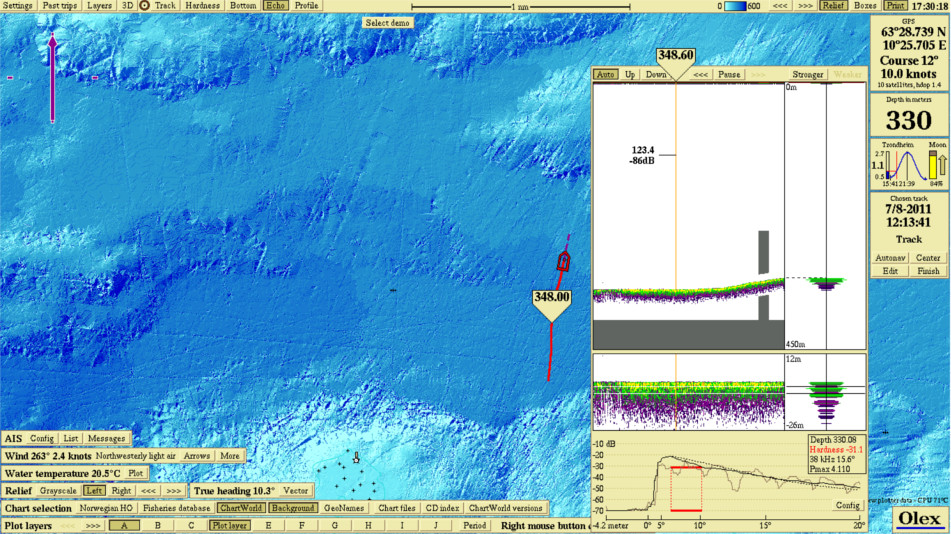Finish the chosen track
Viewport: 951px width, 534px height.
[x=928, y=271]
